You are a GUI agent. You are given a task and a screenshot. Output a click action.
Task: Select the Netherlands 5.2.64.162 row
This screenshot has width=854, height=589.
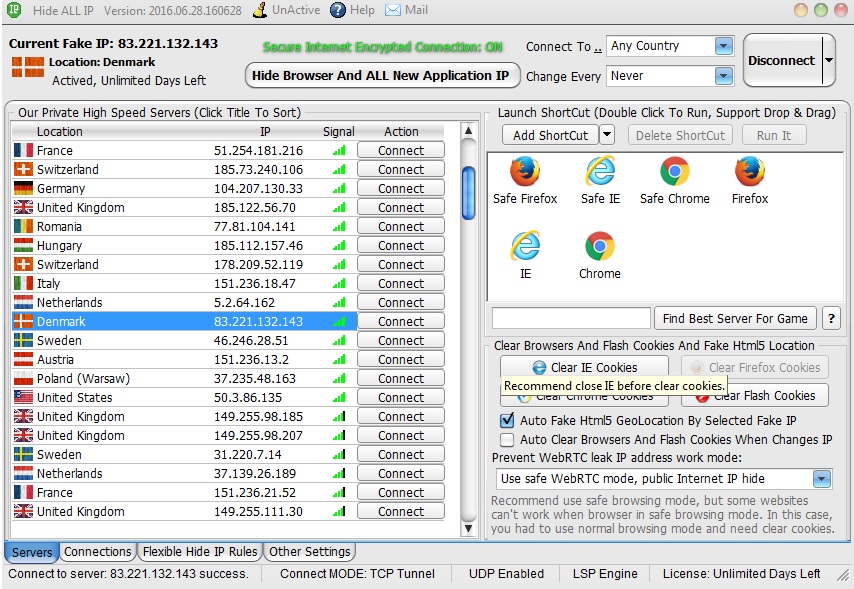[184, 302]
